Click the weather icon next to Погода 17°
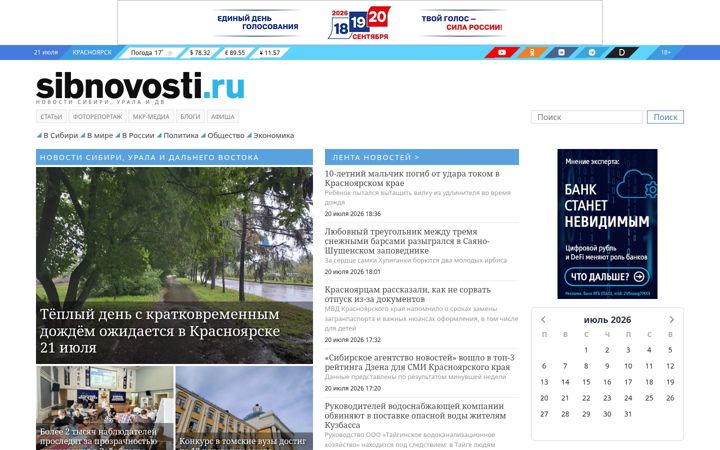Screen dimensions: 720x450 tap(169, 53)
